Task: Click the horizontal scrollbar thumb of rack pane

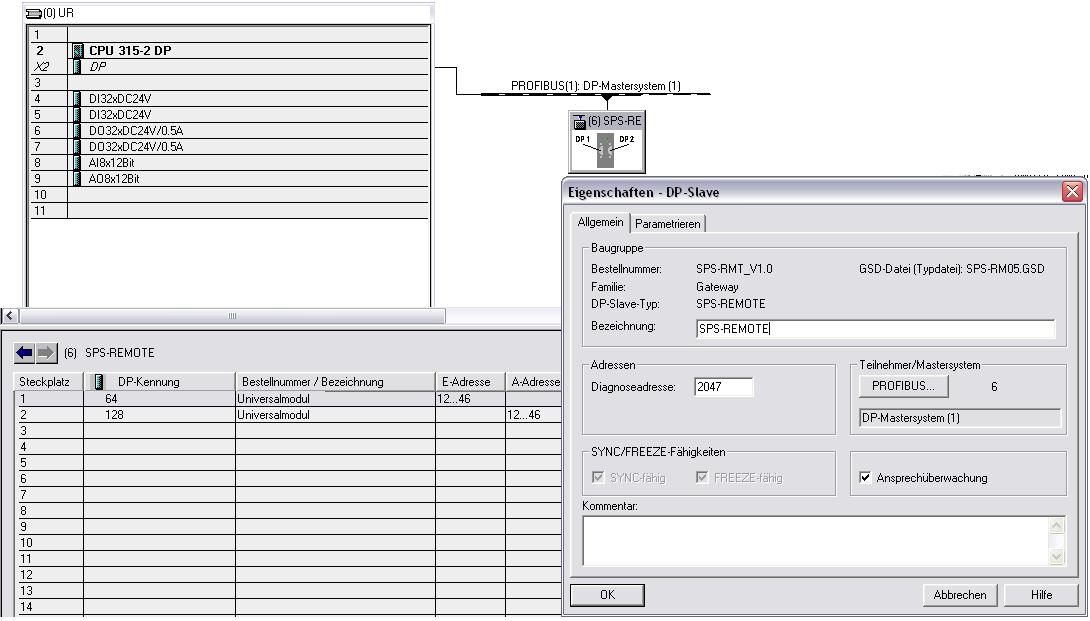Action: 232,316
